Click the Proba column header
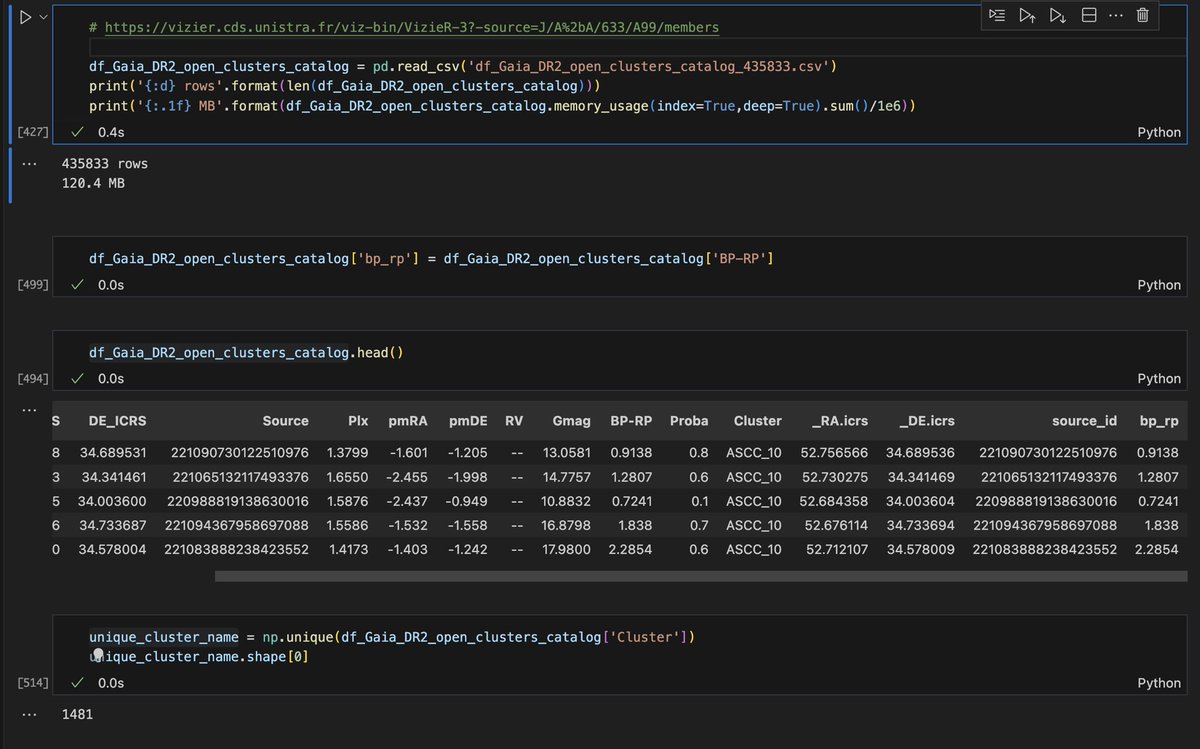Viewport: 1200px width, 749px height. coord(690,421)
